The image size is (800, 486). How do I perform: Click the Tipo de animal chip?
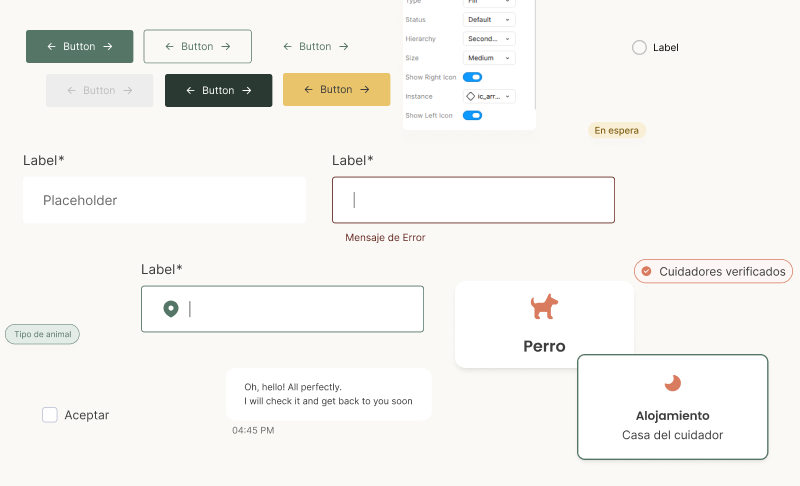click(42, 334)
